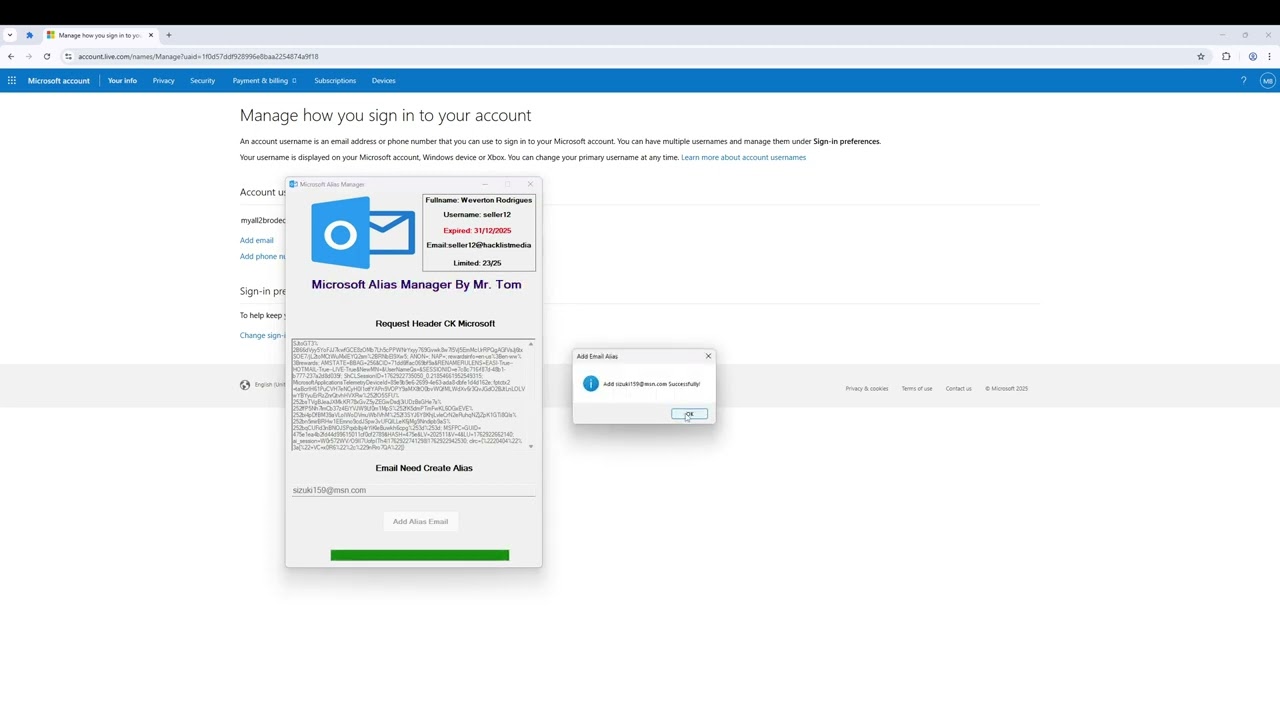The width and height of the screenshot is (1280, 720).
Task: Open the Privacy & cookies footer link
Action: coord(866,388)
